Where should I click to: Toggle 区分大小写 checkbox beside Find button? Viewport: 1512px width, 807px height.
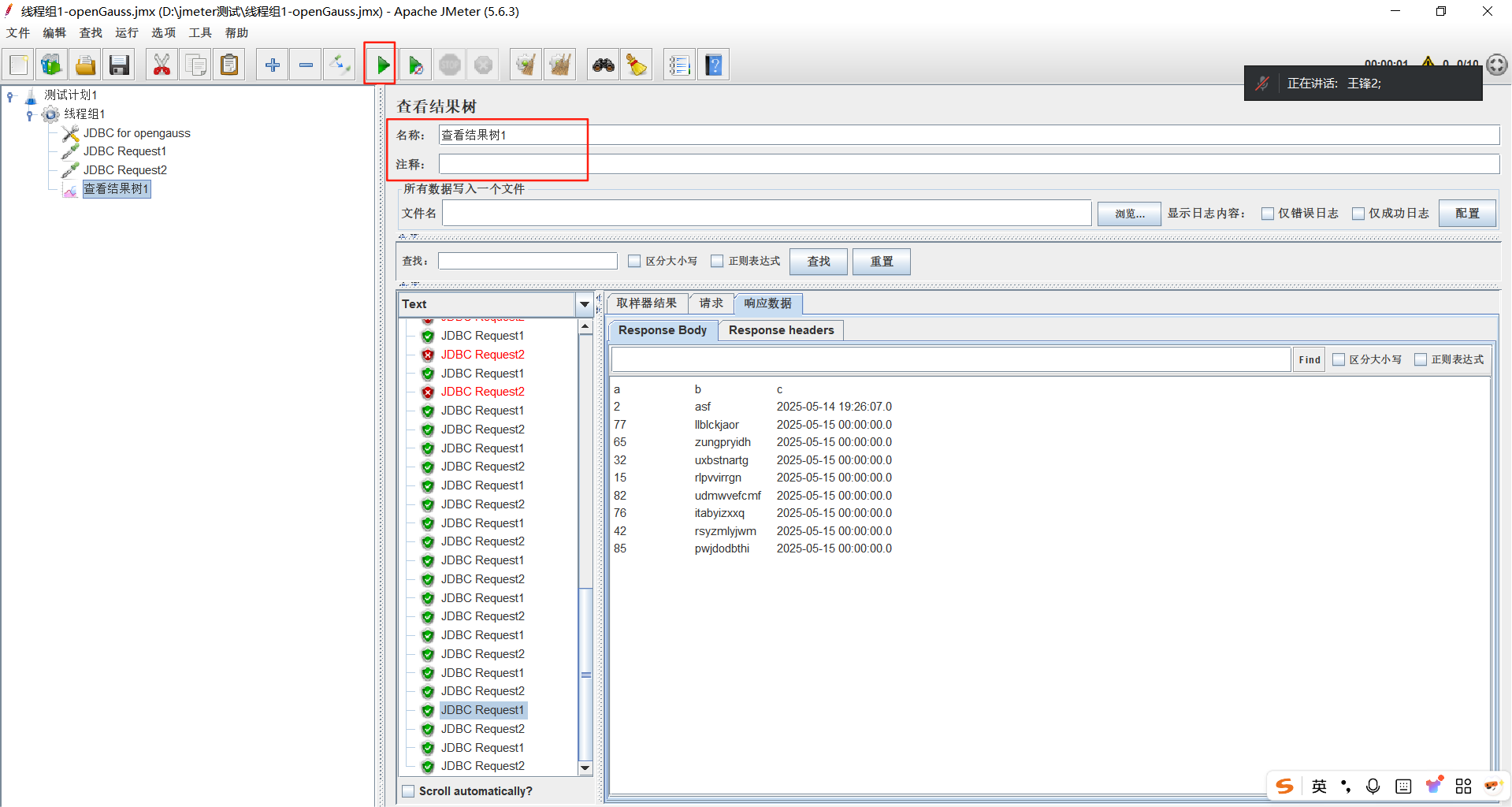[1339, 359]
